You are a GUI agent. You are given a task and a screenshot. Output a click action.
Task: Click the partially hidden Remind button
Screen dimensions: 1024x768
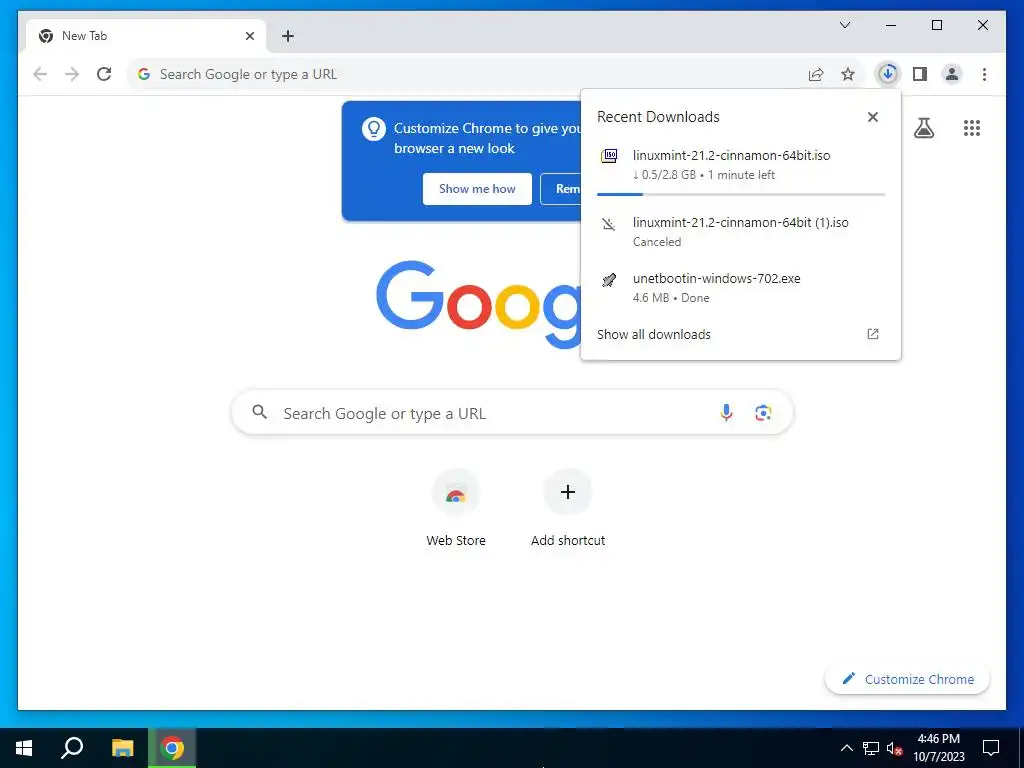pos(561,189)
